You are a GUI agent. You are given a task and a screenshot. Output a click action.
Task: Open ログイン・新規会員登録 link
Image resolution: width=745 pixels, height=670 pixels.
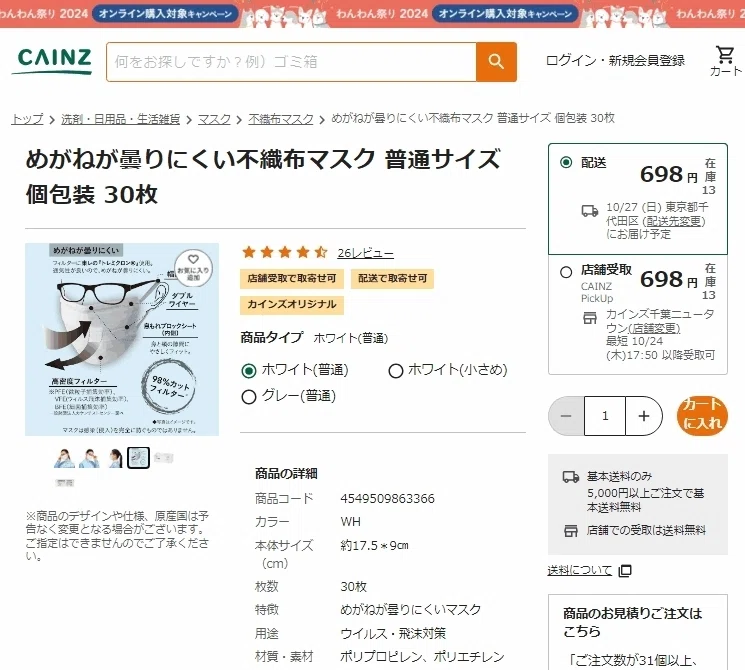coord(615,60)
